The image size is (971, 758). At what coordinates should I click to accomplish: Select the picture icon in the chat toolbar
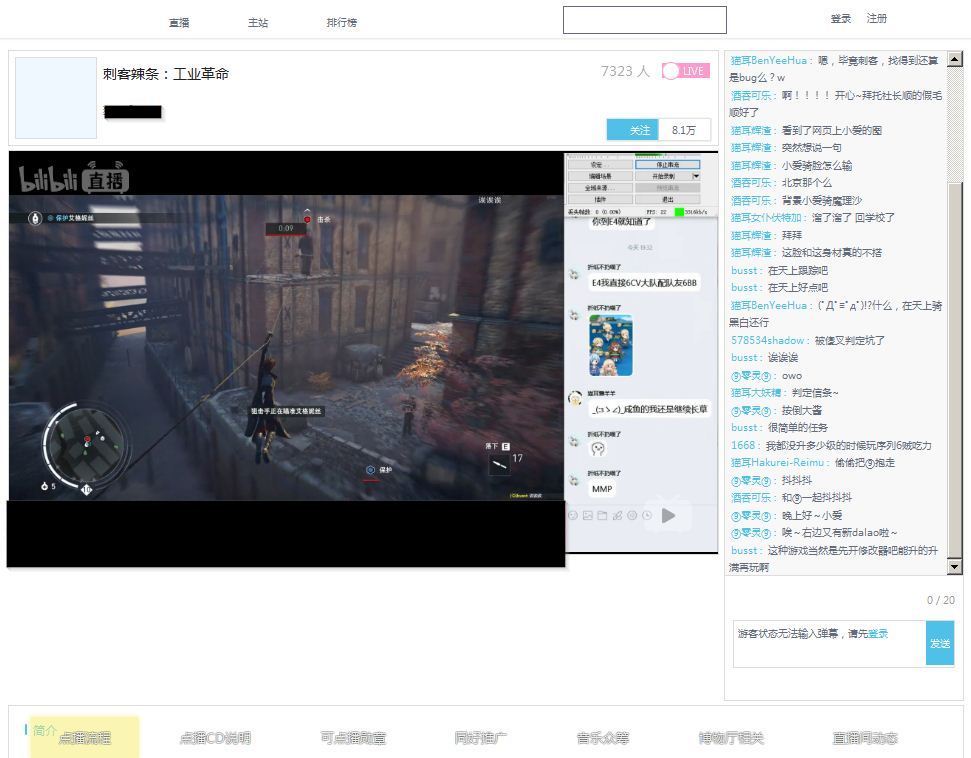point(588,515)
